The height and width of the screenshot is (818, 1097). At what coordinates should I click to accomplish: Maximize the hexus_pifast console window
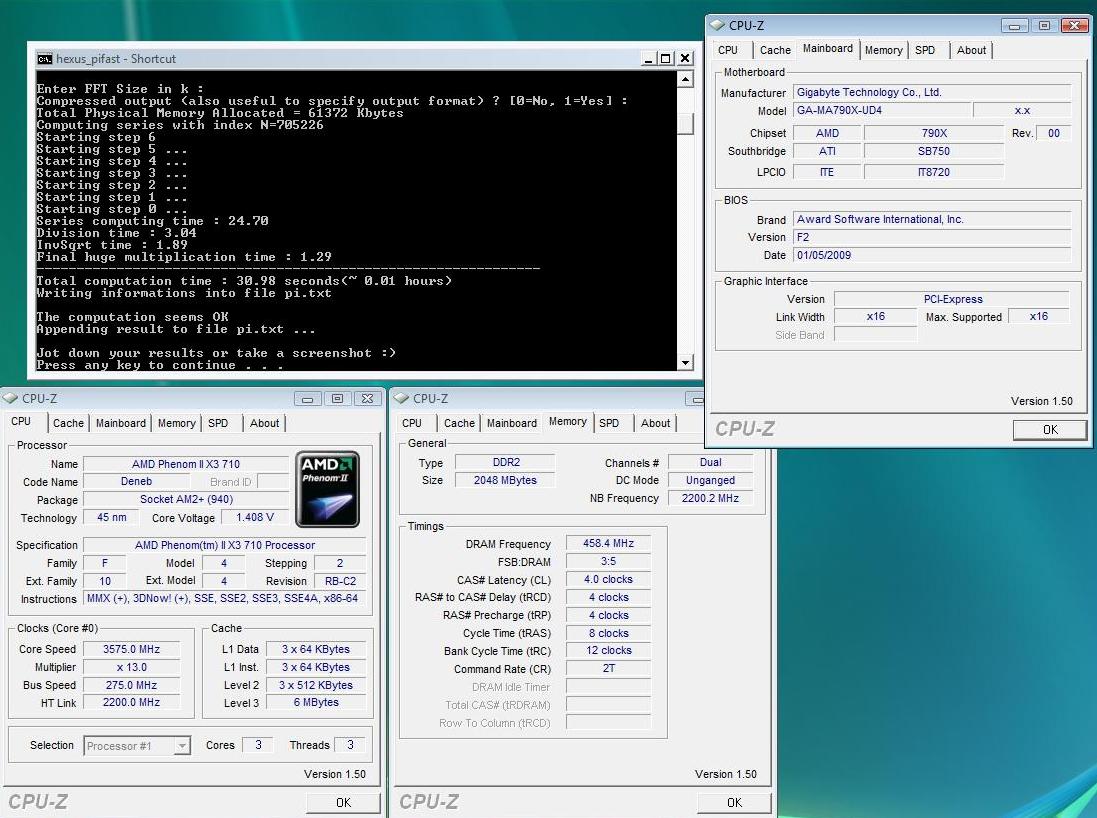666,59
